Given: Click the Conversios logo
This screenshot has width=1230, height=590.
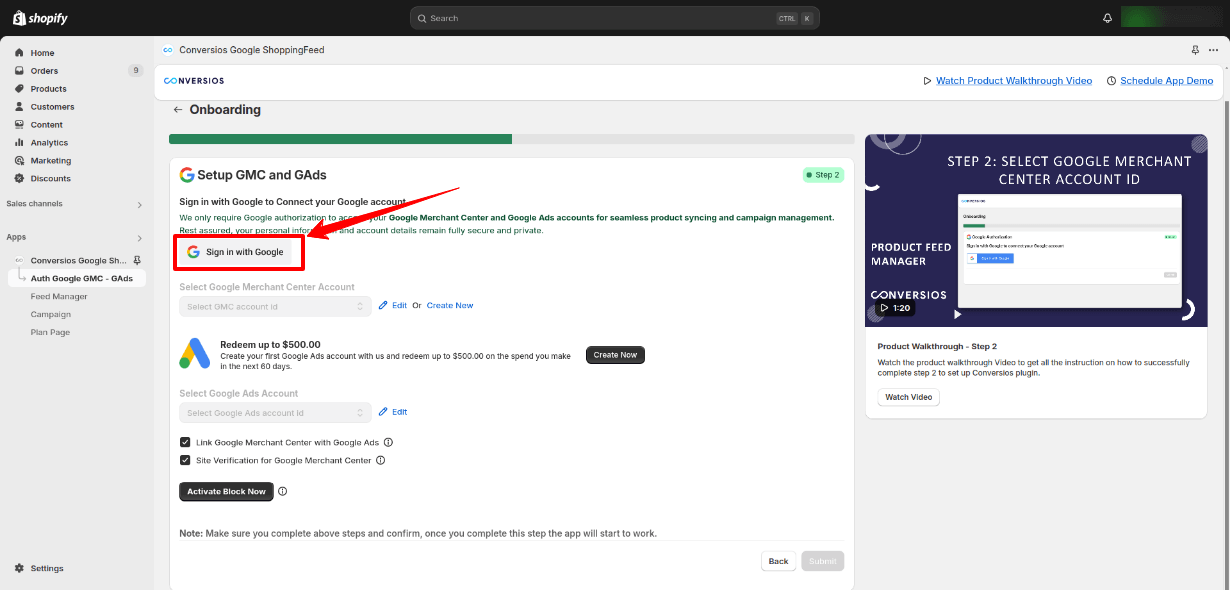Looking at the screenshot, I should click(194, 80).
